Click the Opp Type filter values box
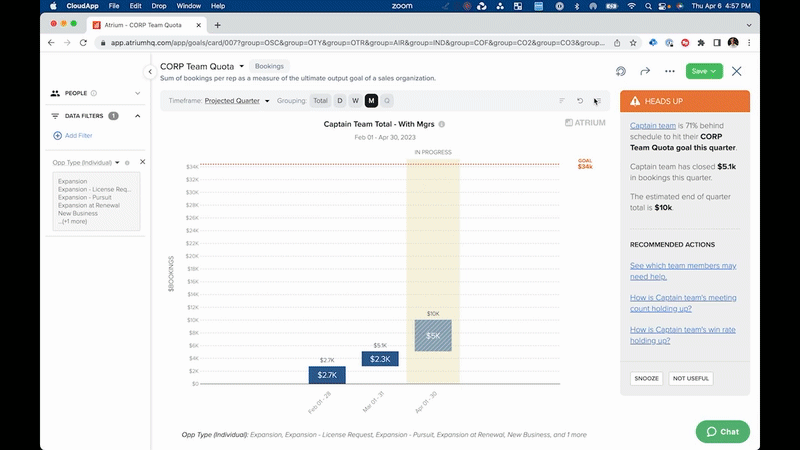This screenshot has width=800, height=450. pos(96,202)
